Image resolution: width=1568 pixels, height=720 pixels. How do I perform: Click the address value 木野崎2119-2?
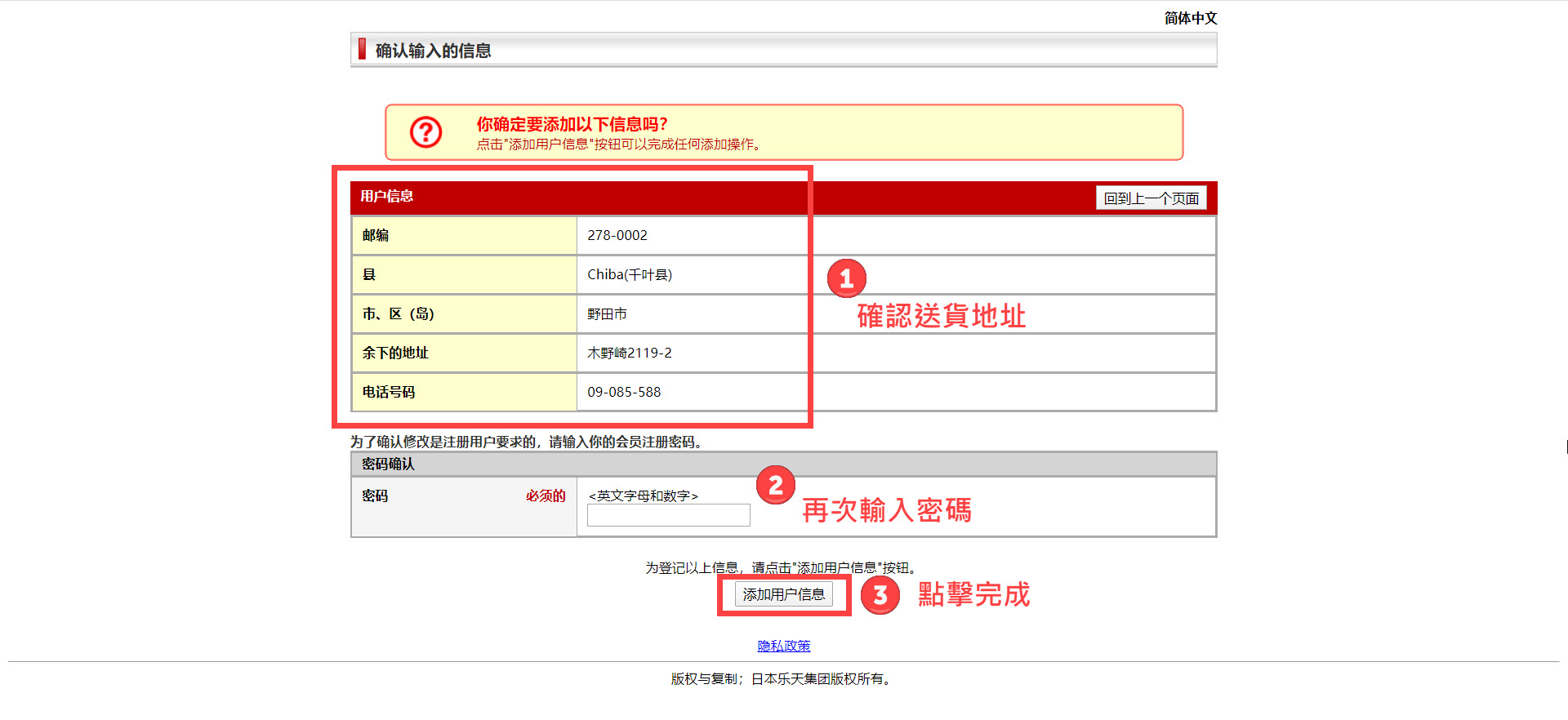pos(629,353)
